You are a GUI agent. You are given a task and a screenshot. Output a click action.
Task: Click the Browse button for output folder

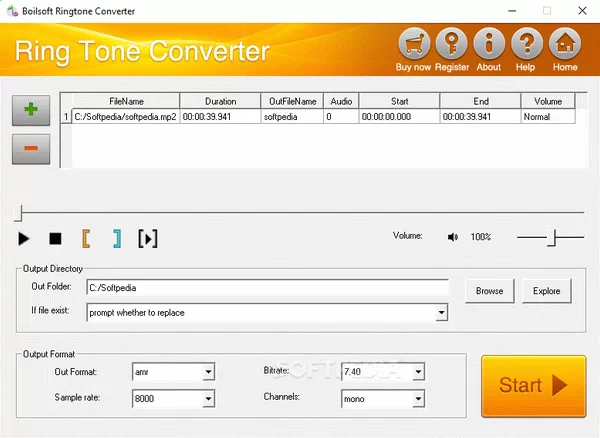[x=489, y=291]
